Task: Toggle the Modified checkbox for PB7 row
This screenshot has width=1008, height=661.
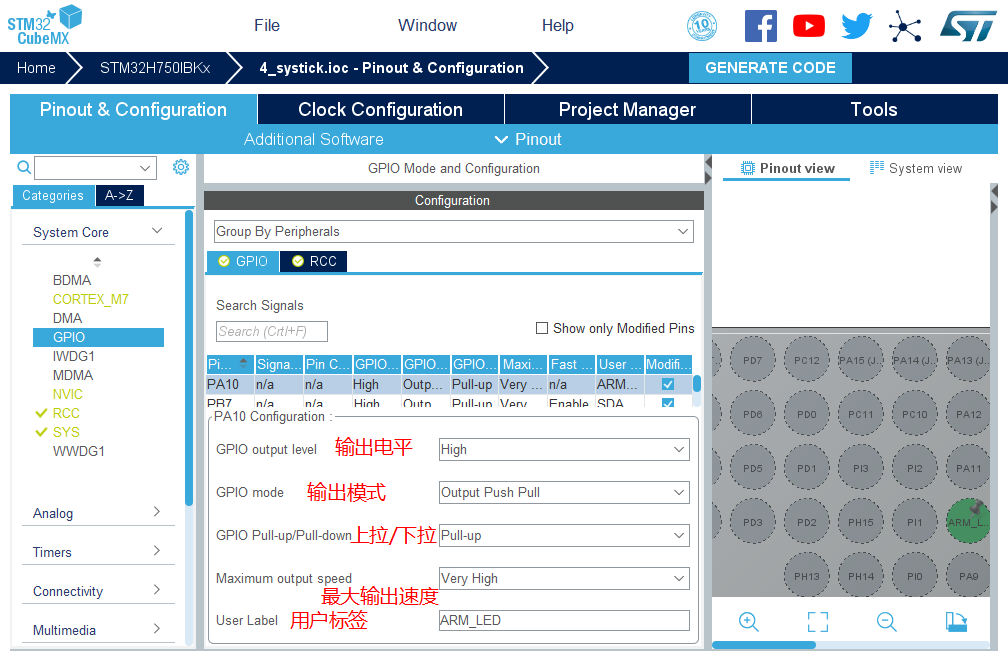Action: coord(667,403)
